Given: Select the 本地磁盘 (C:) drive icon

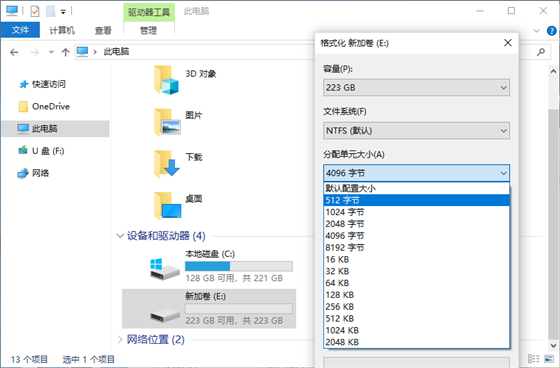Looking at the screenshot, I should [x=164, y=269].
